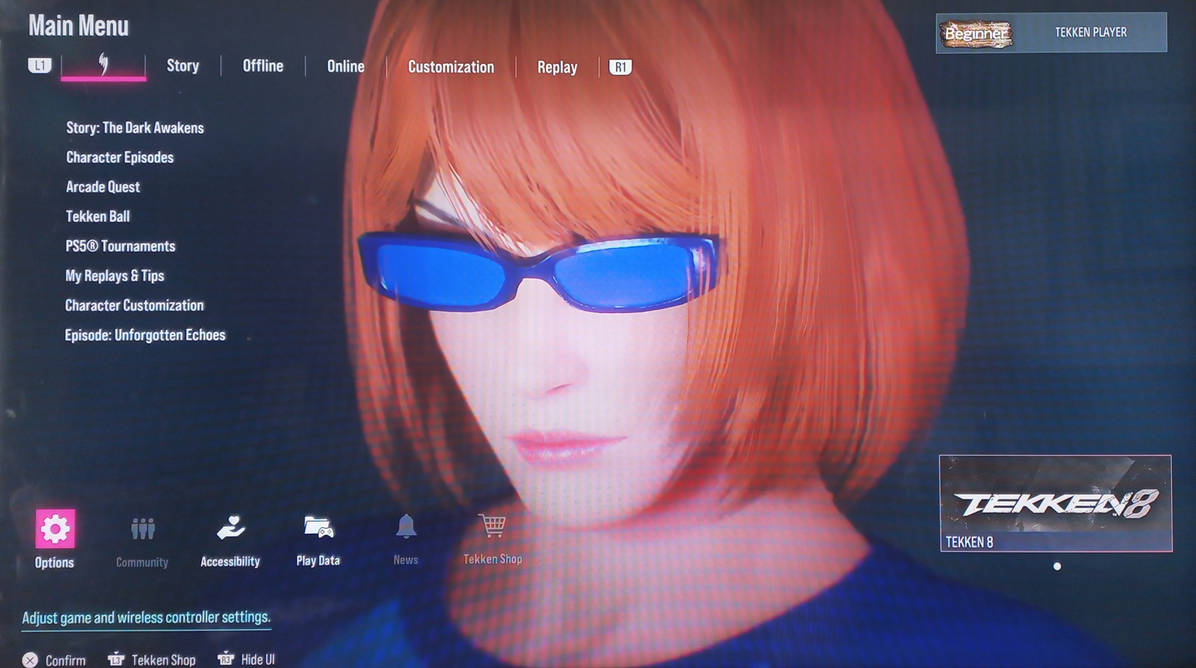This screenshot has width=1196, height=668.
Task: Open the Replay tab
Action: tap(557, 67)
